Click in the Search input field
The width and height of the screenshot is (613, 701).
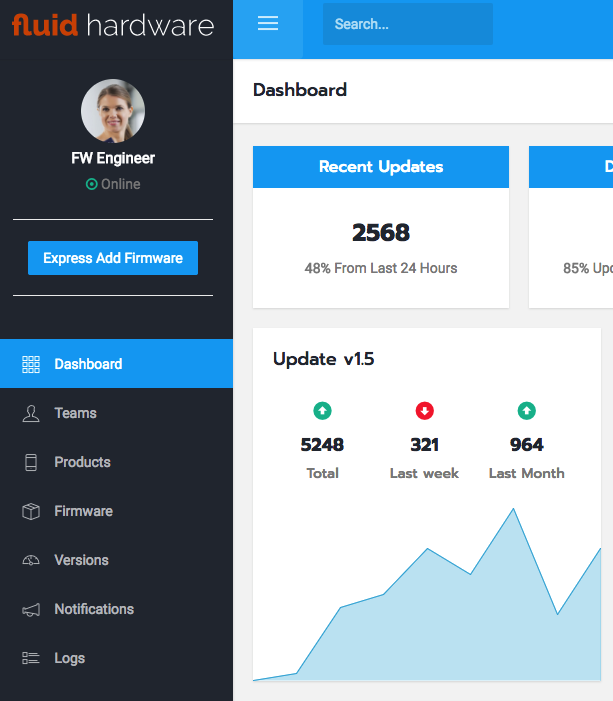[x=407, y=24]
